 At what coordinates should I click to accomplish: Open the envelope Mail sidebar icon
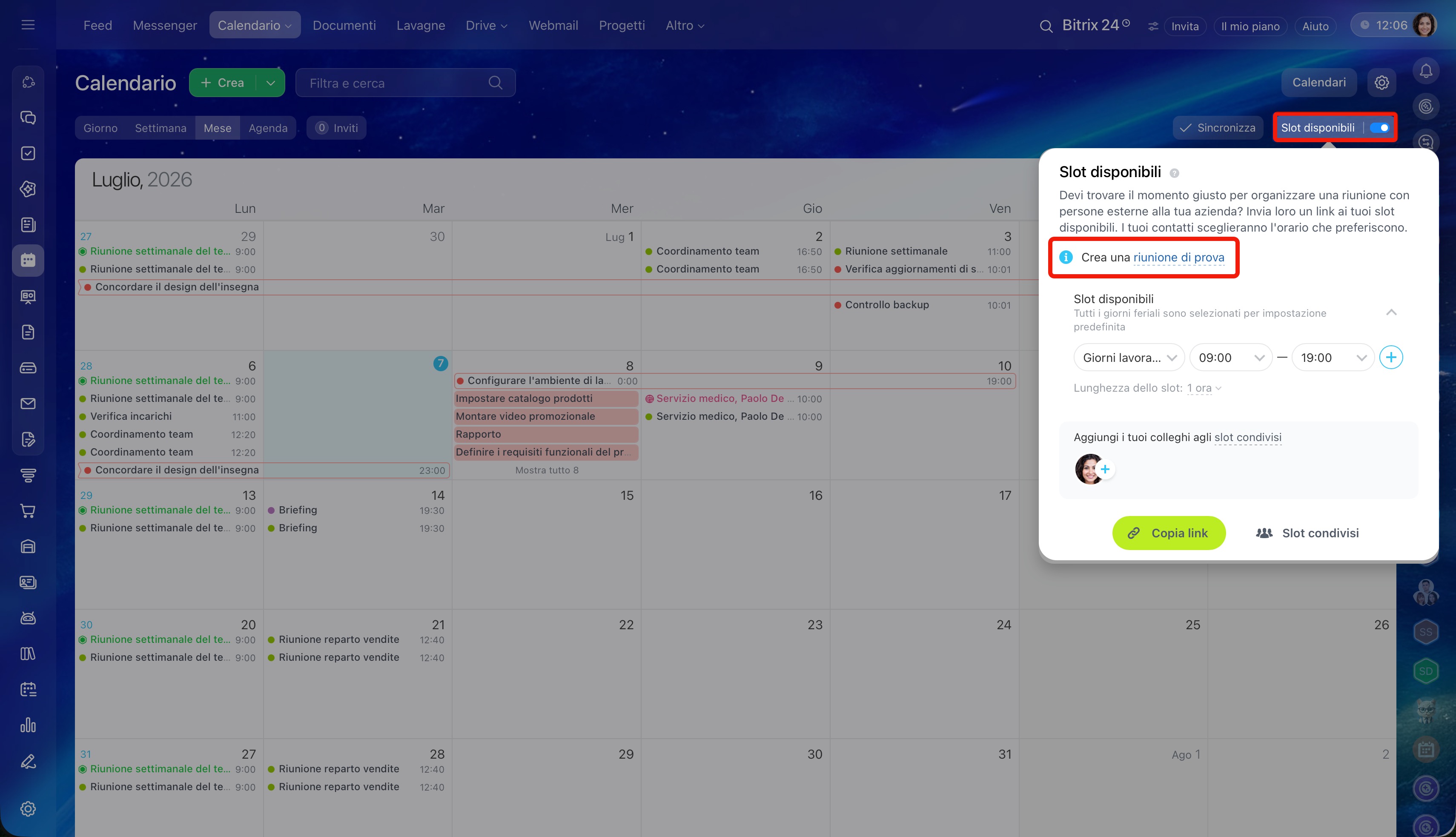(x=28, y=404)
